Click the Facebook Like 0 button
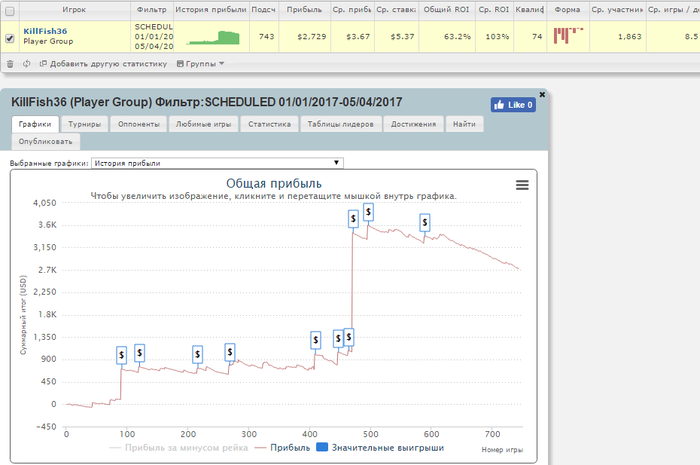Screen dimensions: 700x465 click(513, 105)
